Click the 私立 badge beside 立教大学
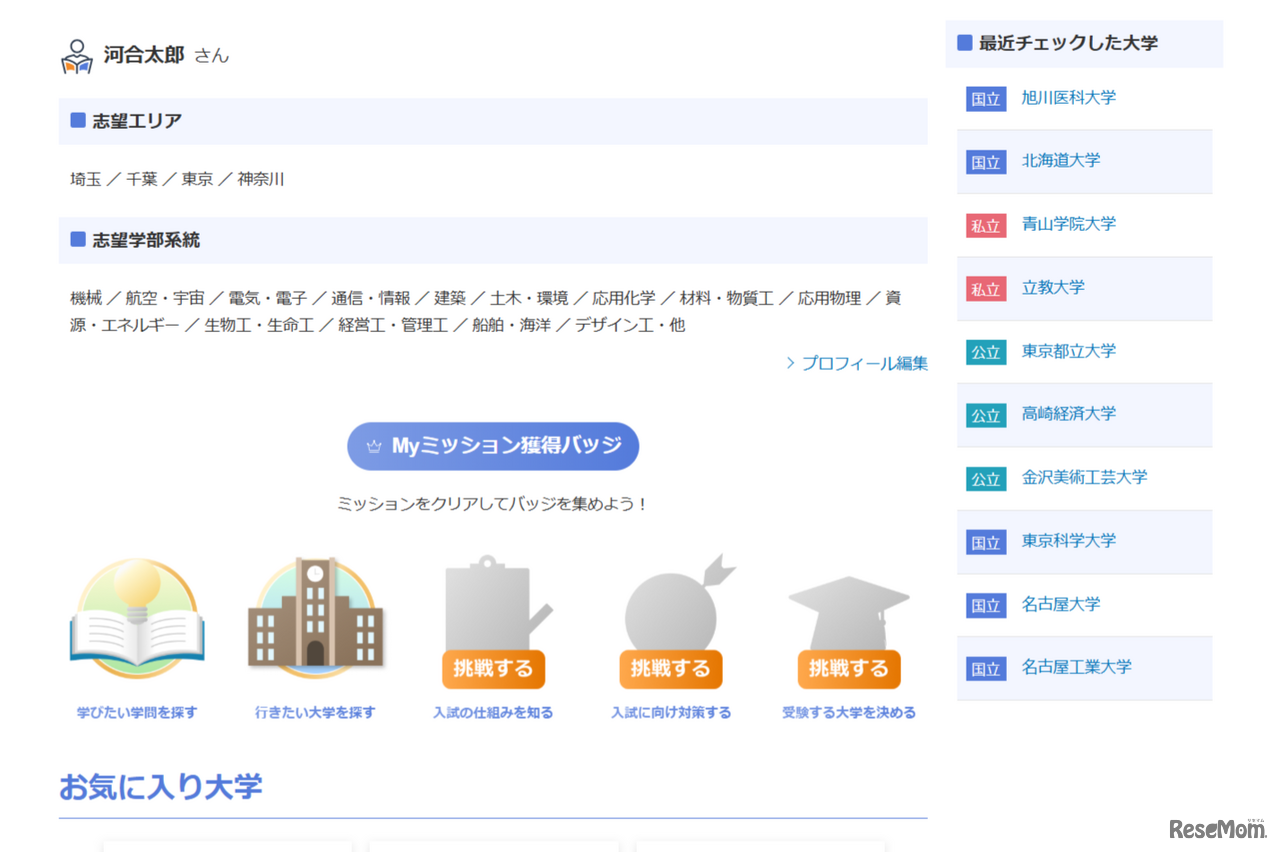The image size is (1280, 852). (985, 288)
